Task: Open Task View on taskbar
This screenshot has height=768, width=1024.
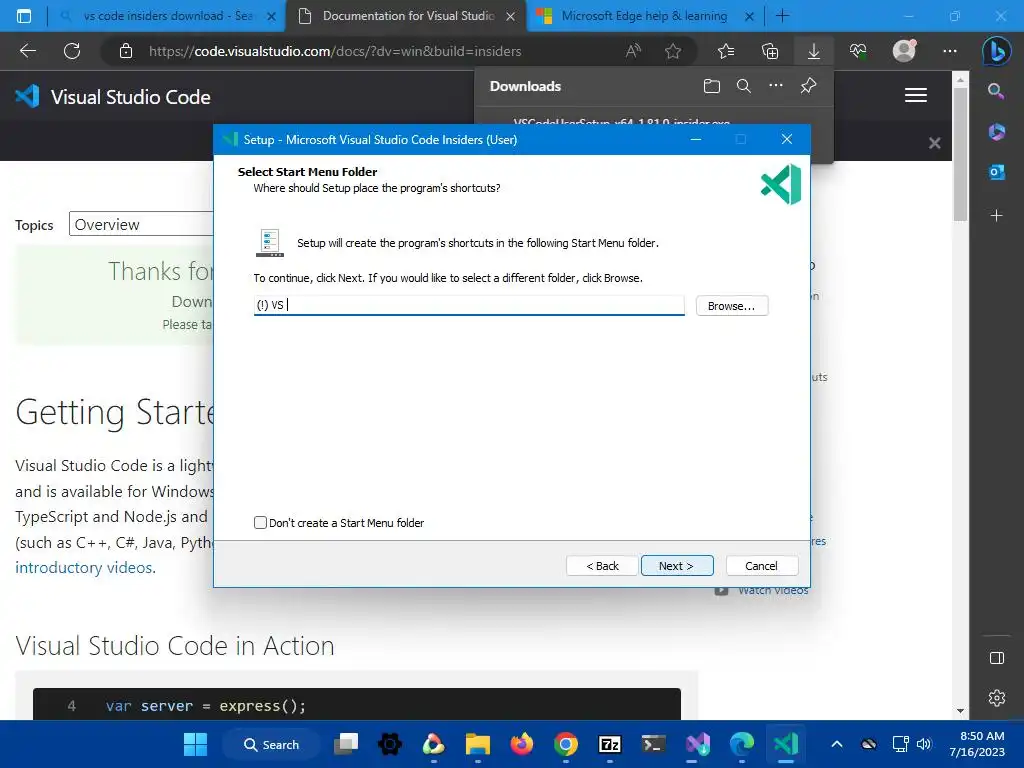Action: (x=346, y=744)
